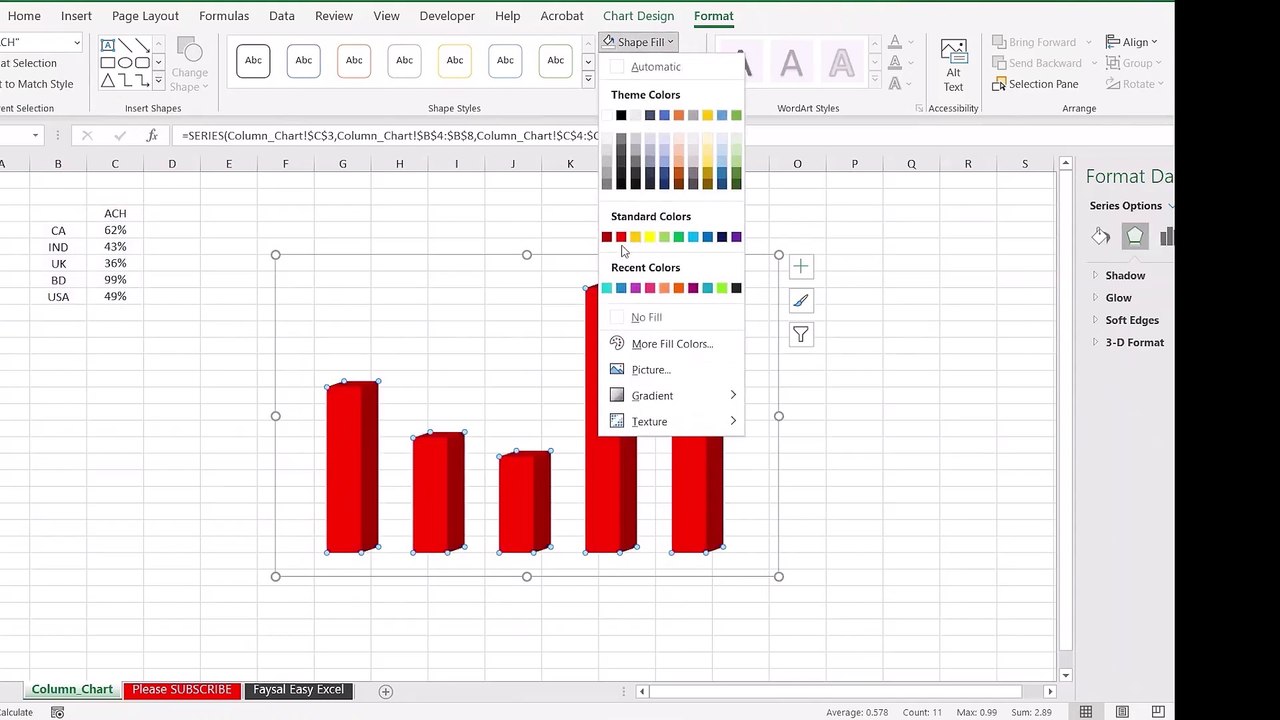1280x720 pixels.
Task: Expand the Insert Shapes gallery More arrow
Action: click(x=158, y=81)
